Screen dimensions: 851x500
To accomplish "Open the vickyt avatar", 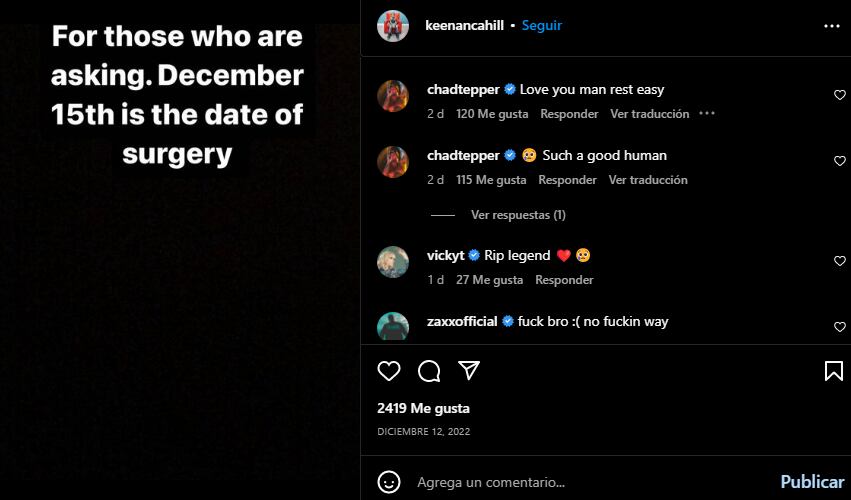I will (393, 262).
